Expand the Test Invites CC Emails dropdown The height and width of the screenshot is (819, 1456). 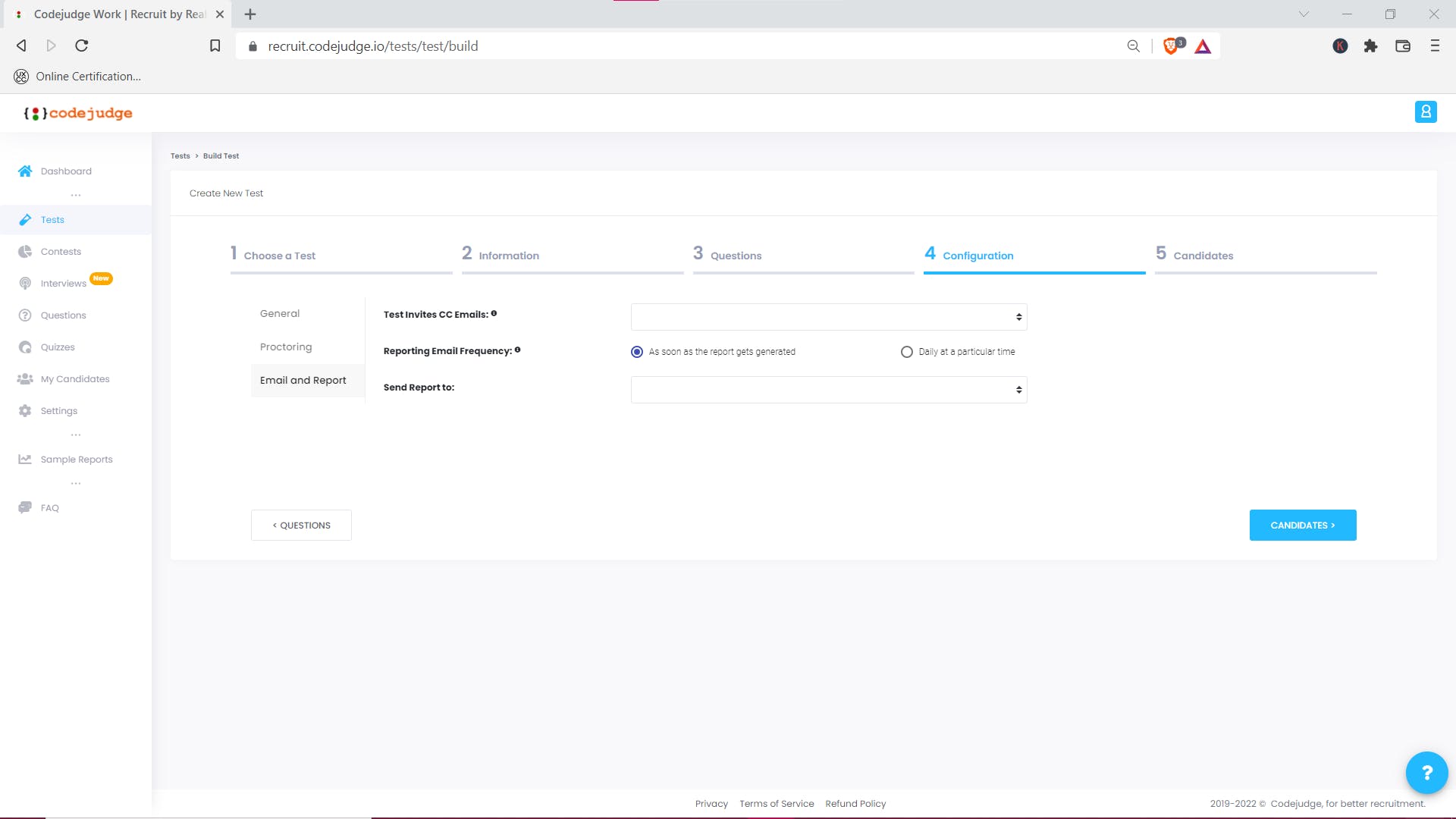tap(829, 317)
